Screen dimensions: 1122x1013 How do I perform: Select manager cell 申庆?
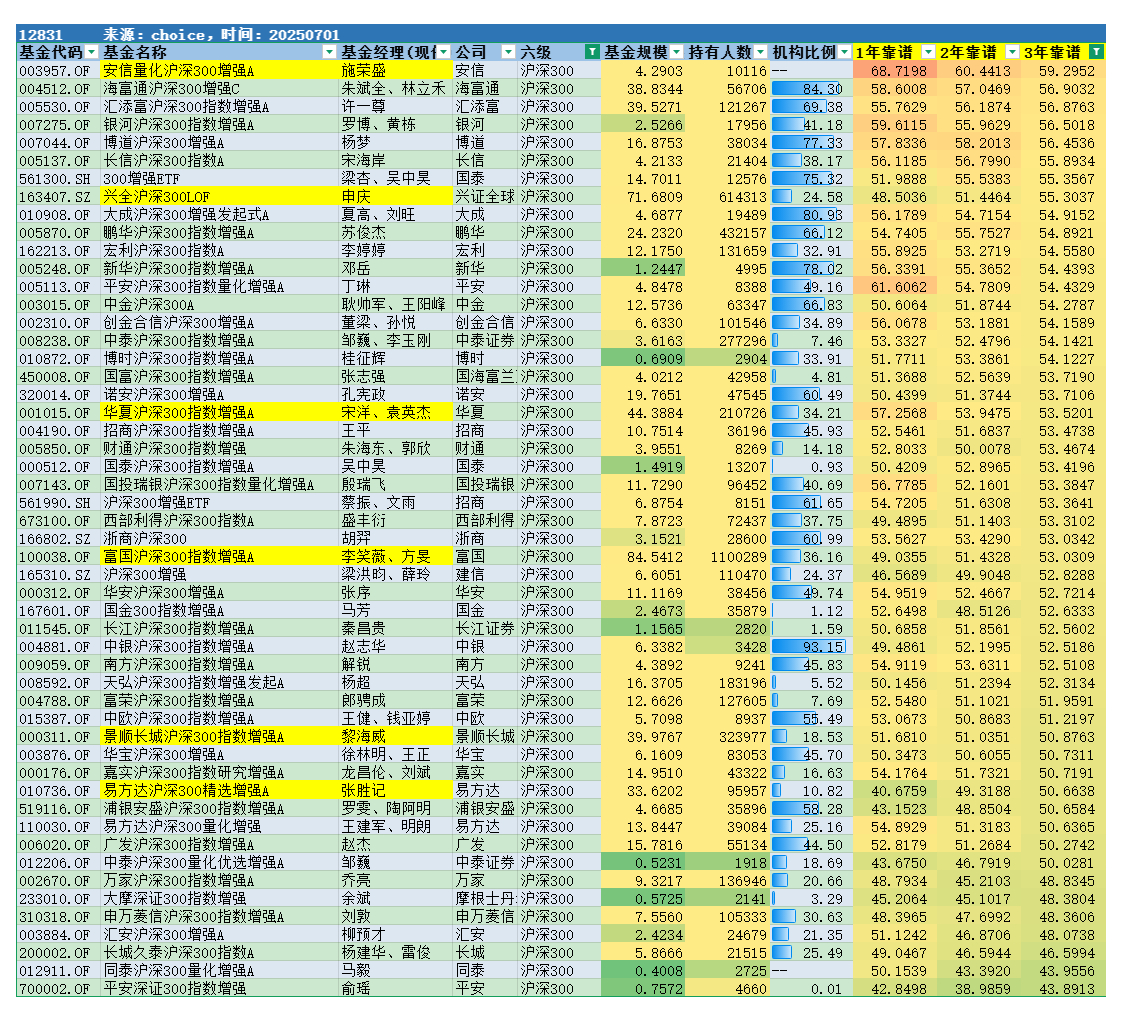tap(396, 197)
